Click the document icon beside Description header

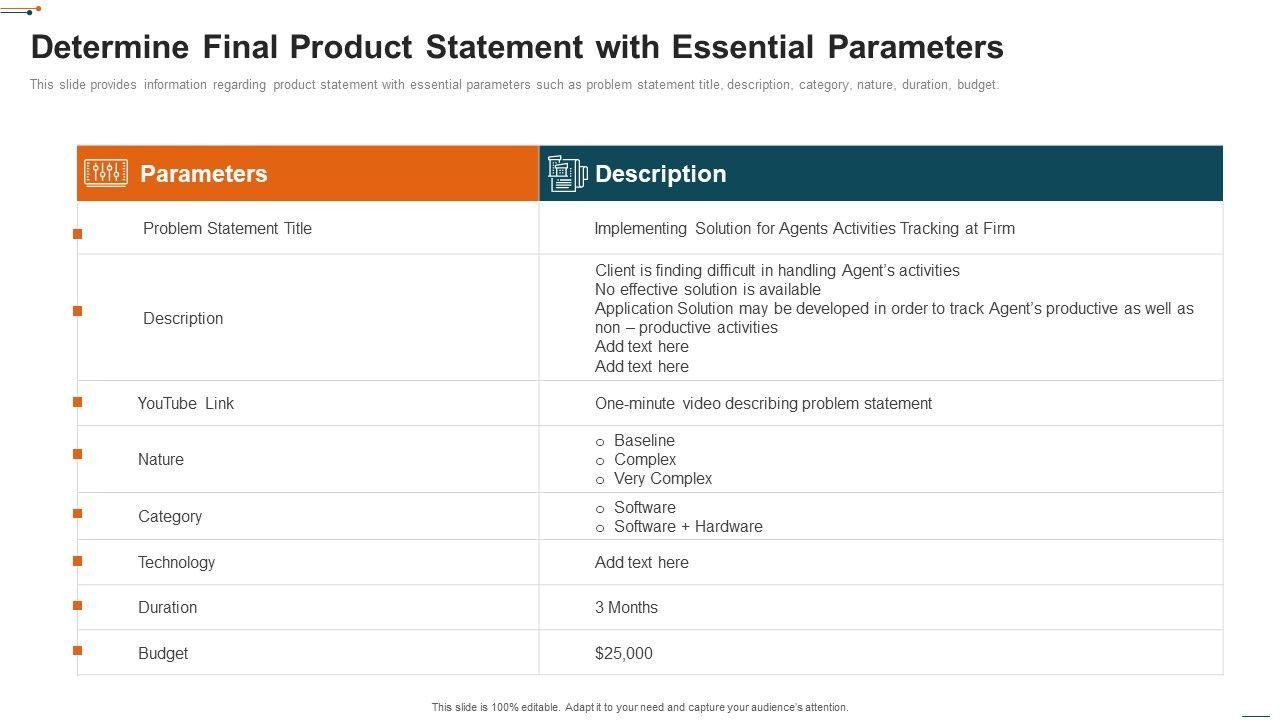(x=567, y=174)
